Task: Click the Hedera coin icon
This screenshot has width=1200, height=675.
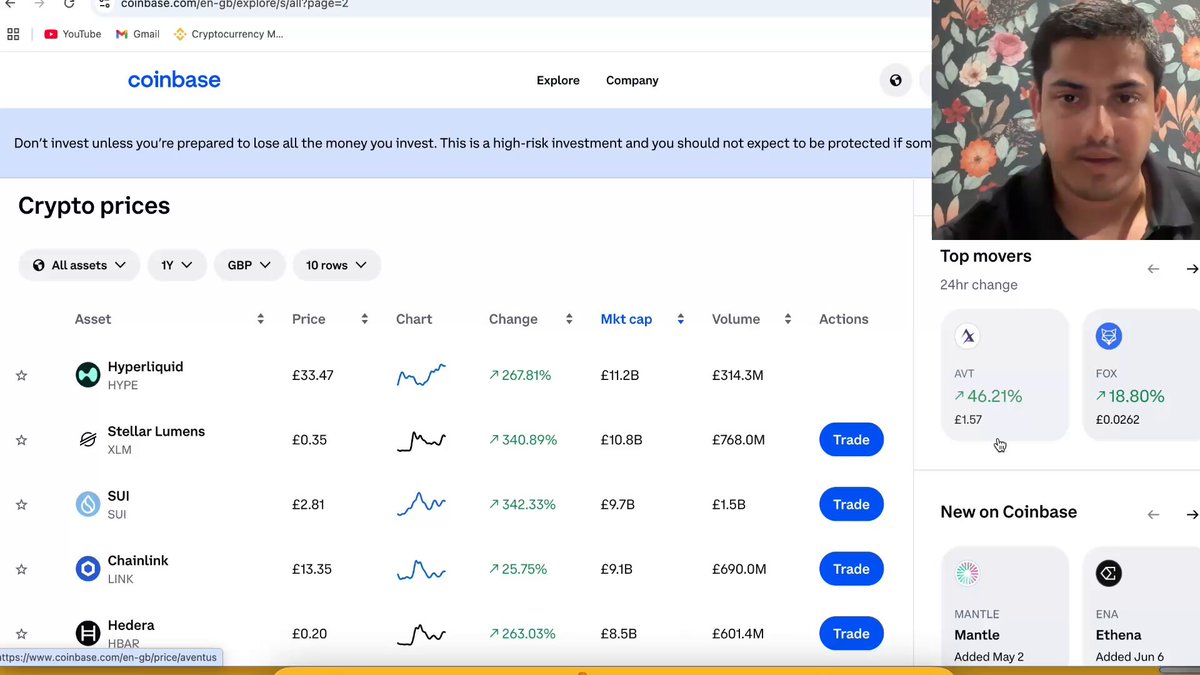Action: [88, 633]
